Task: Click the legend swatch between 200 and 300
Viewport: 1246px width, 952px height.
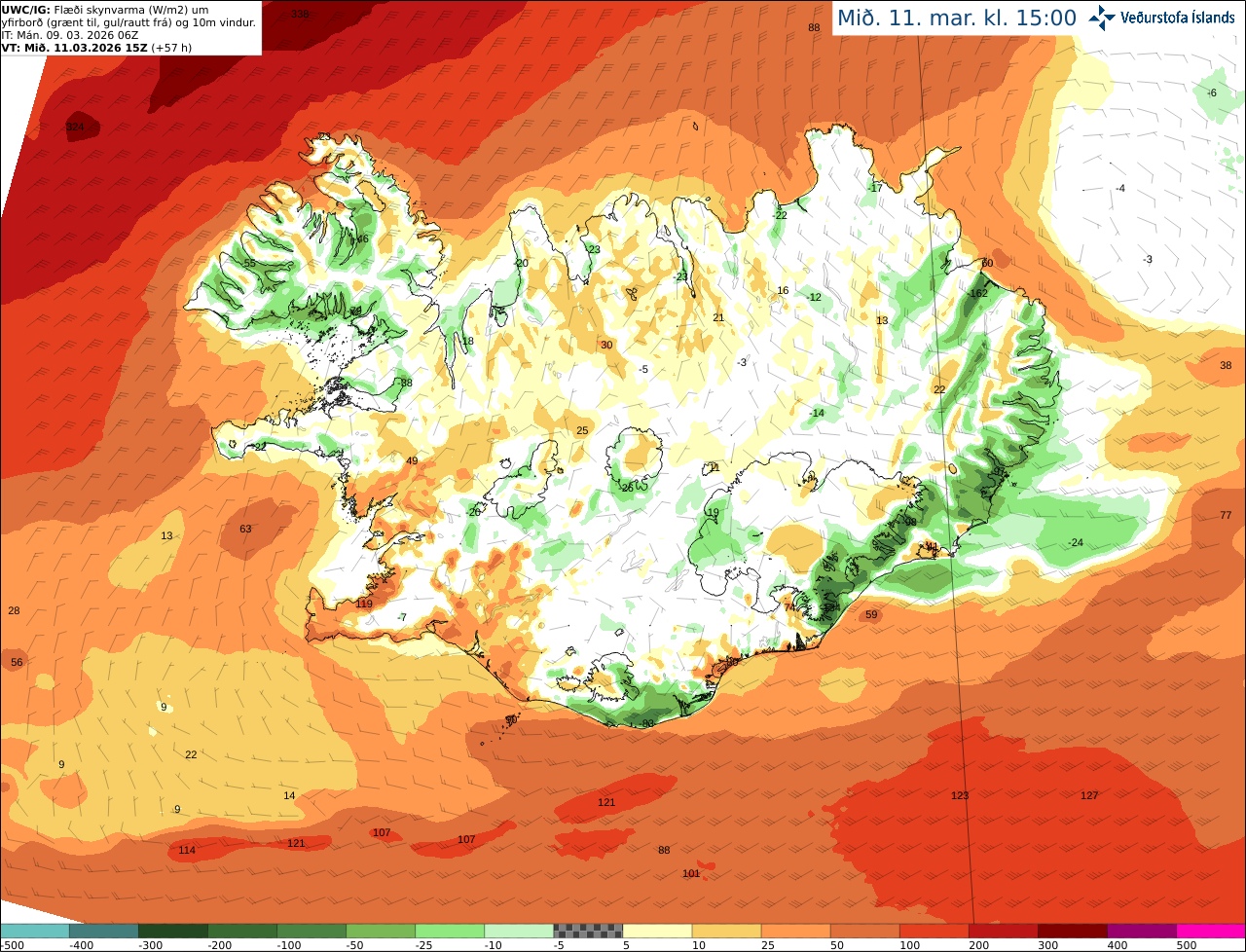Action: [x=1003, y=931]
